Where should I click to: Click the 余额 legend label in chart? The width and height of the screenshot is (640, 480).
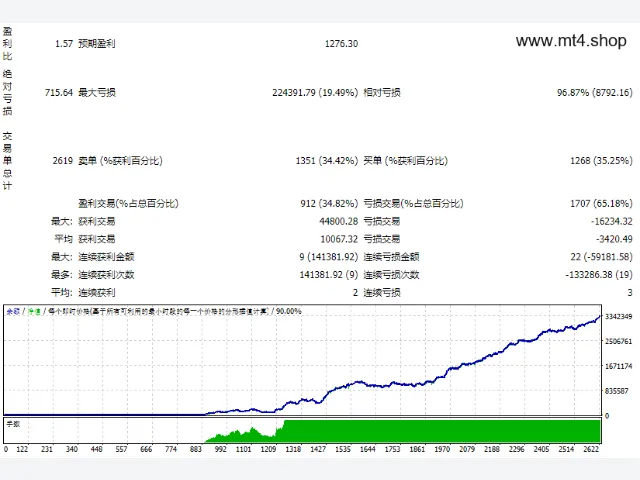(x=13, y=311)
